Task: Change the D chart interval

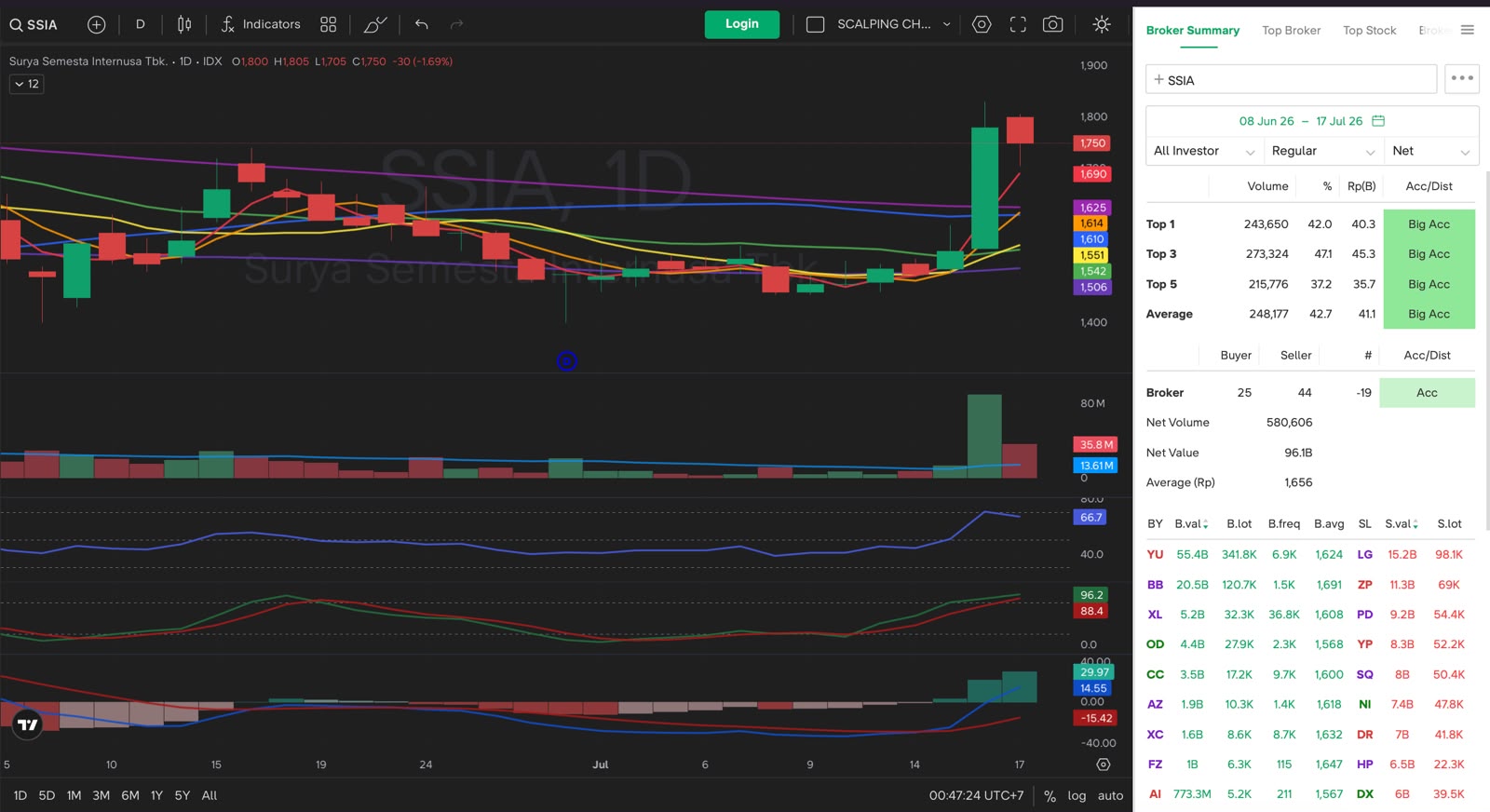Action: 141,24
